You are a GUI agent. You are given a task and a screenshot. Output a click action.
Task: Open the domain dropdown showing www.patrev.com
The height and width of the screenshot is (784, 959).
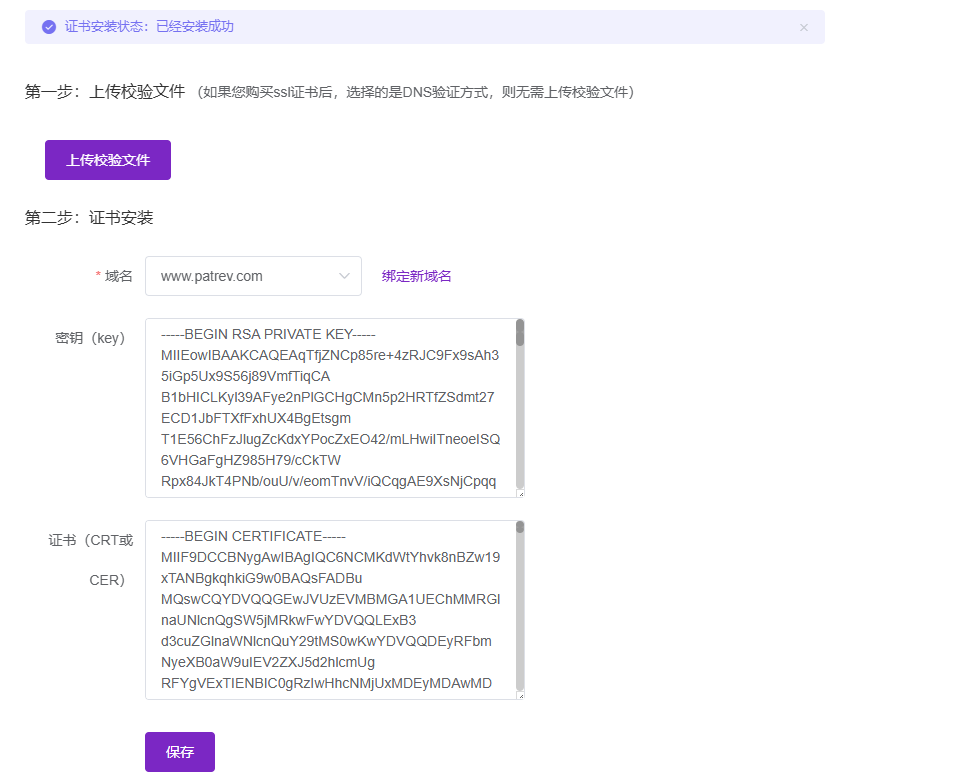(x=252, y=276)
